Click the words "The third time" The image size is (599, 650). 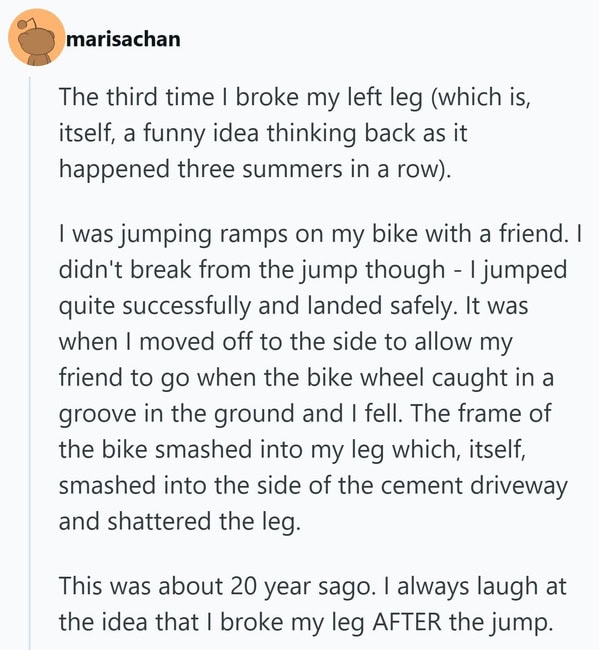136,97
